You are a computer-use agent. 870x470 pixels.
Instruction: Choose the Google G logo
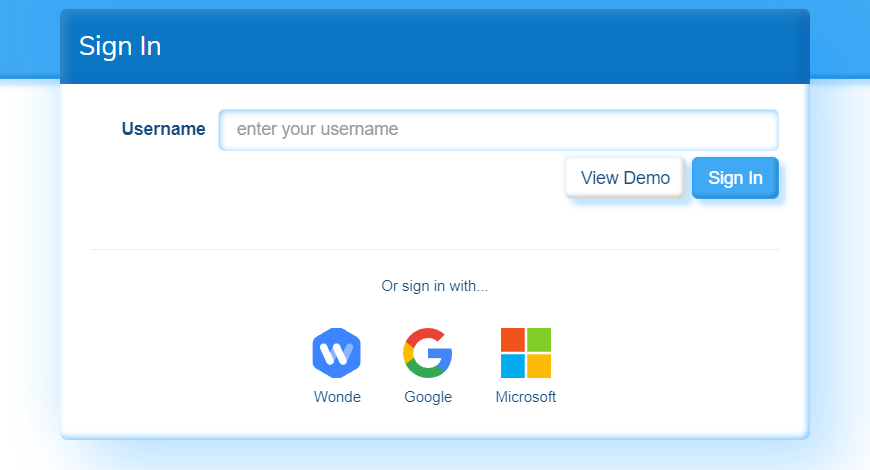(x=428, y=353)
